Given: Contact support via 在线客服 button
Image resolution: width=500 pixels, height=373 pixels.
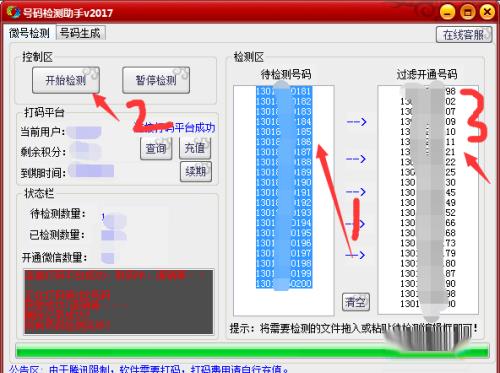Looking at the screenshot, I should [x=464, y=34].
